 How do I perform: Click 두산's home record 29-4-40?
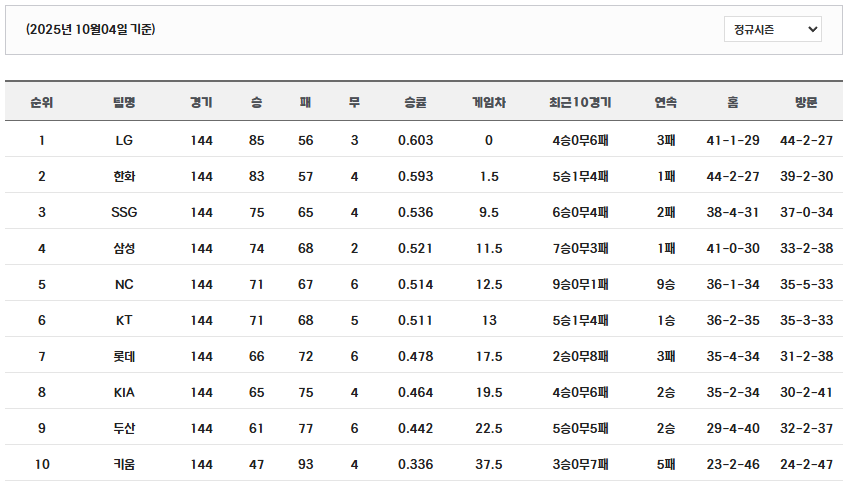(732, 428)
